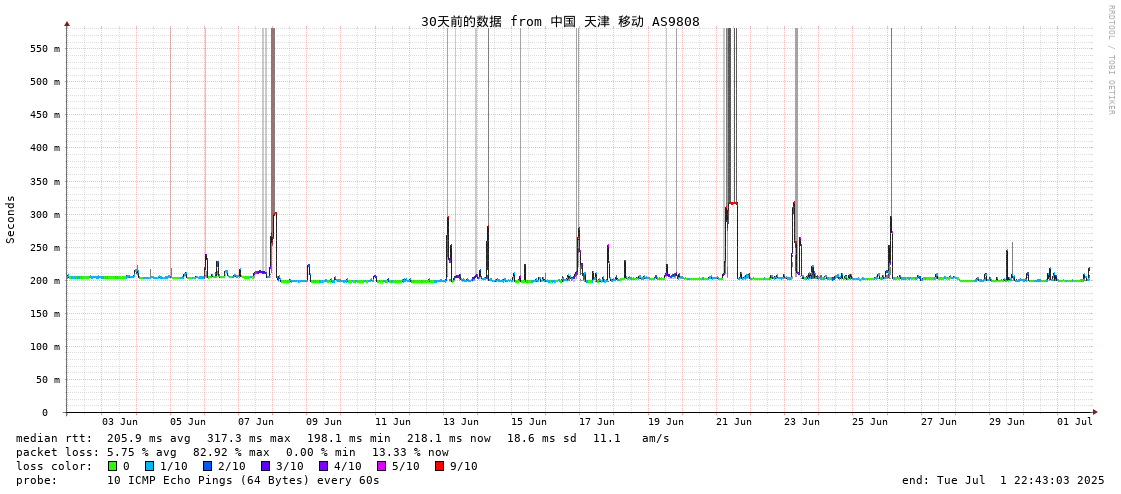This screenshot has height=494, width=1121.
Task: Click the red 9/10 loss swatch
Action: (439, 466)
